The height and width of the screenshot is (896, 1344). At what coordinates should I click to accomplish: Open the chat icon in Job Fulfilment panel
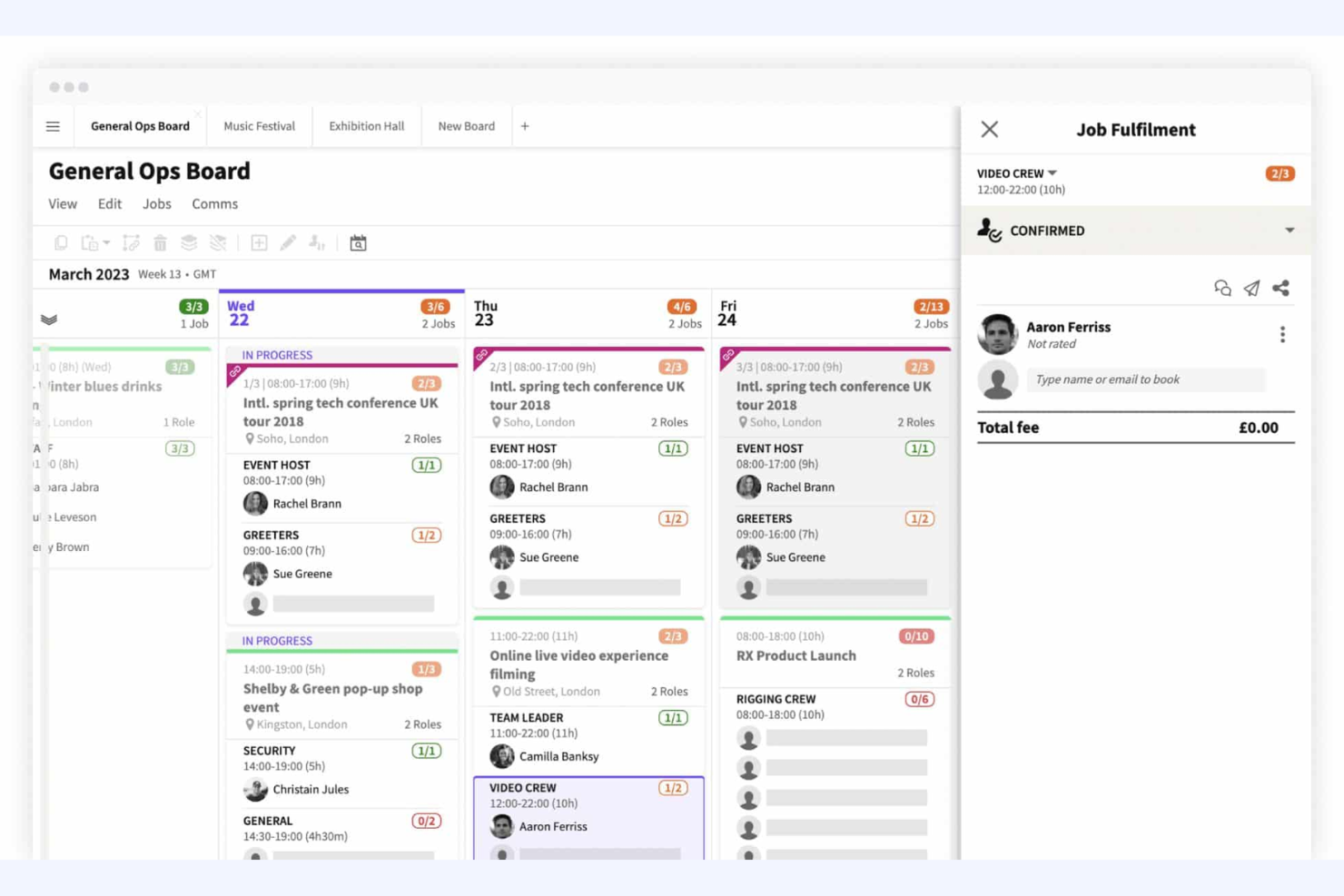[x=1221, y=288]
